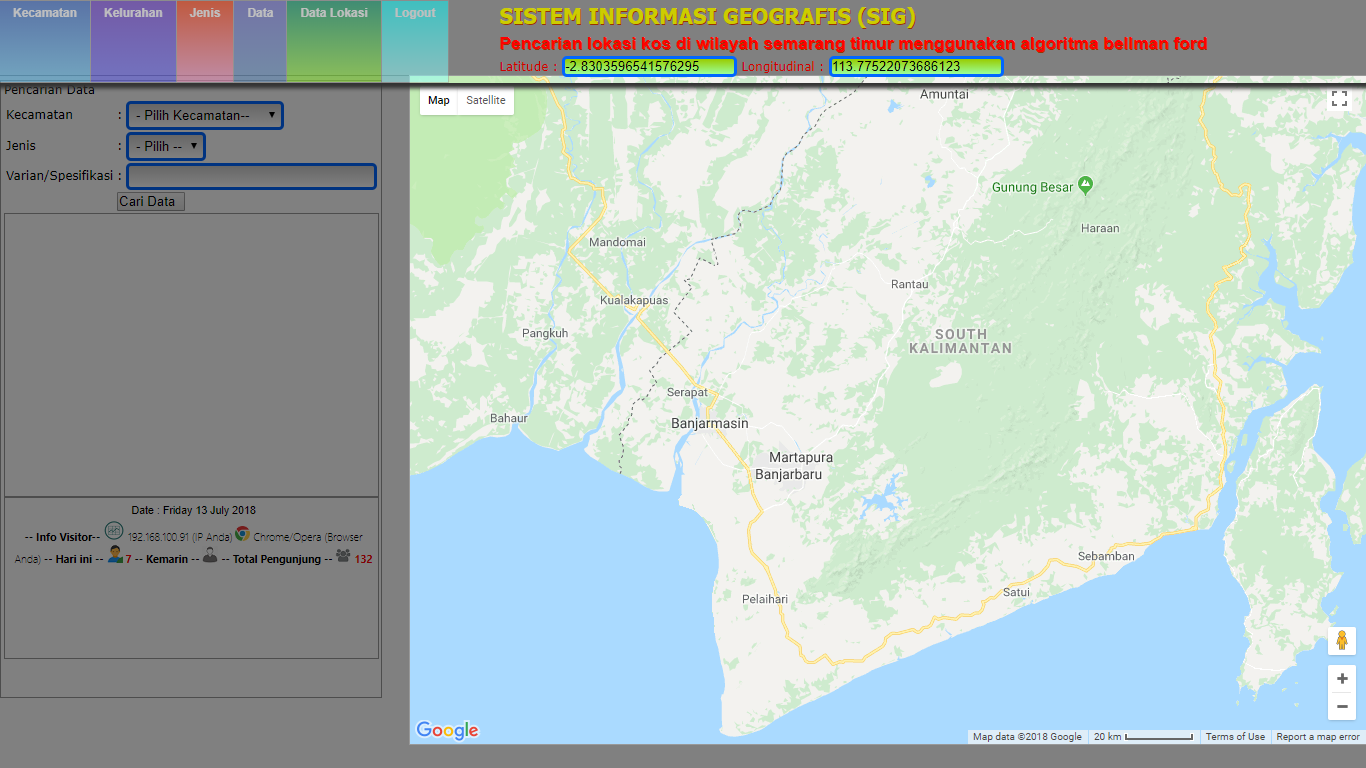The image size is (1366, 768).
Task: Open the Pilih Kecamatan dropdown
Action: coord(205,115)
